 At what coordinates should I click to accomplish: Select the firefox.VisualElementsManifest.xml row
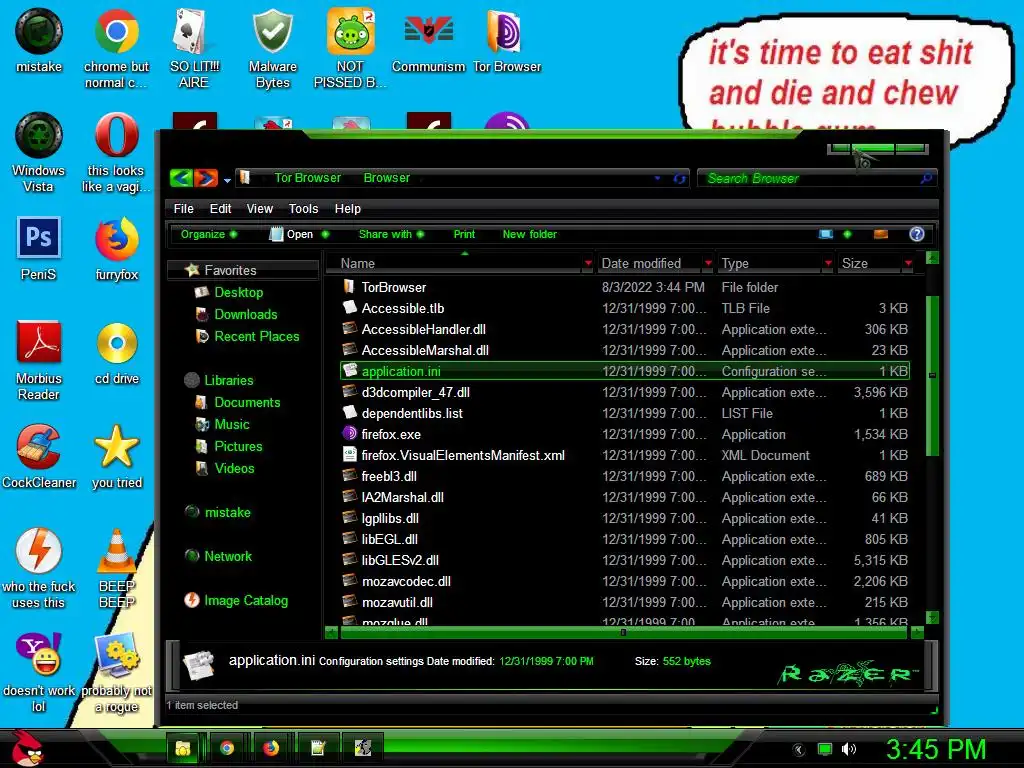tap(625, 455)
